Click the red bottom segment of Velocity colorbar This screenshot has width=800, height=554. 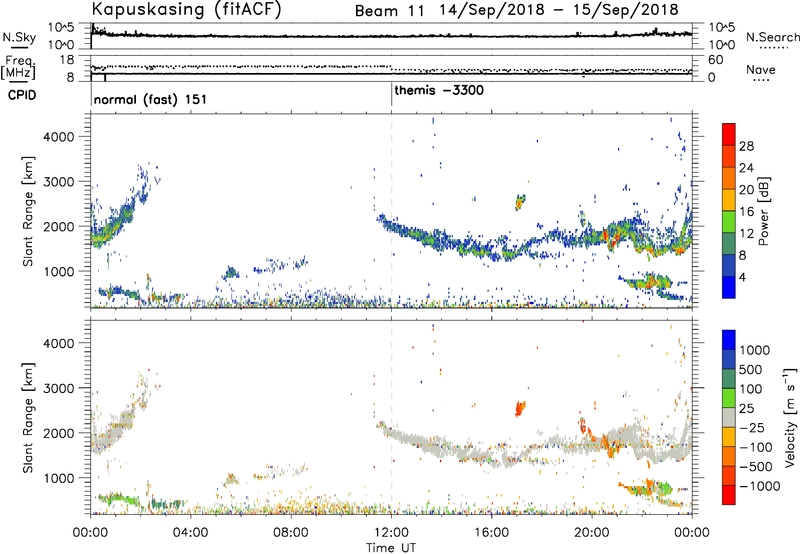(x=729, y=495)
